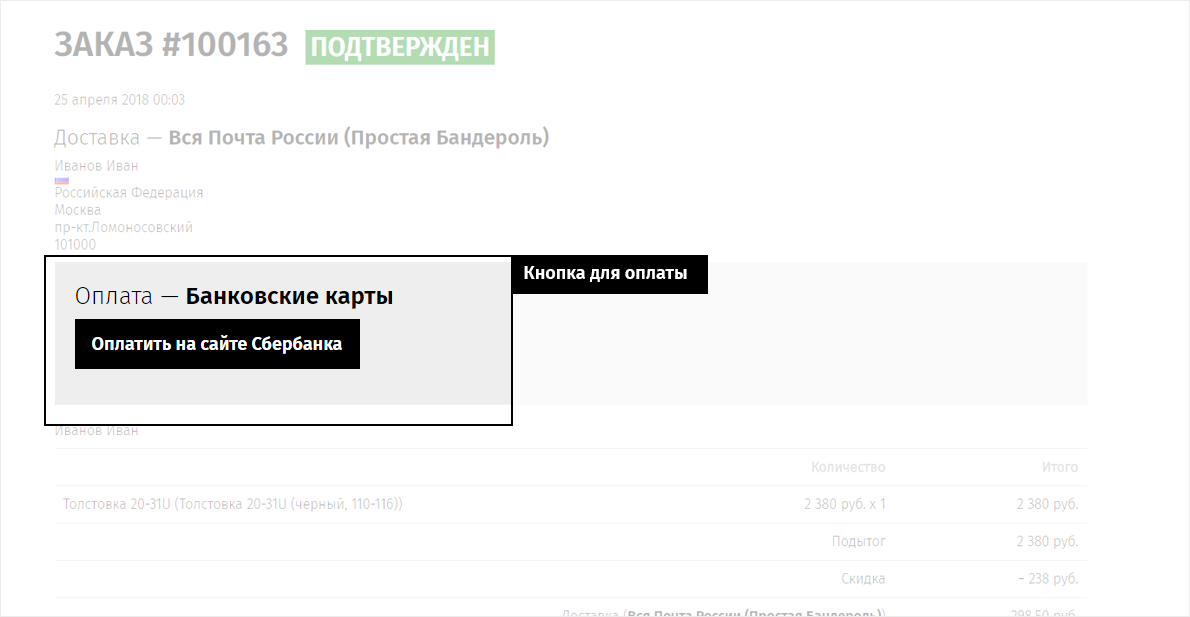The width and height of the screenshot is (1190, 617).
Task: Click the Подытог row label
Action: 858,541
